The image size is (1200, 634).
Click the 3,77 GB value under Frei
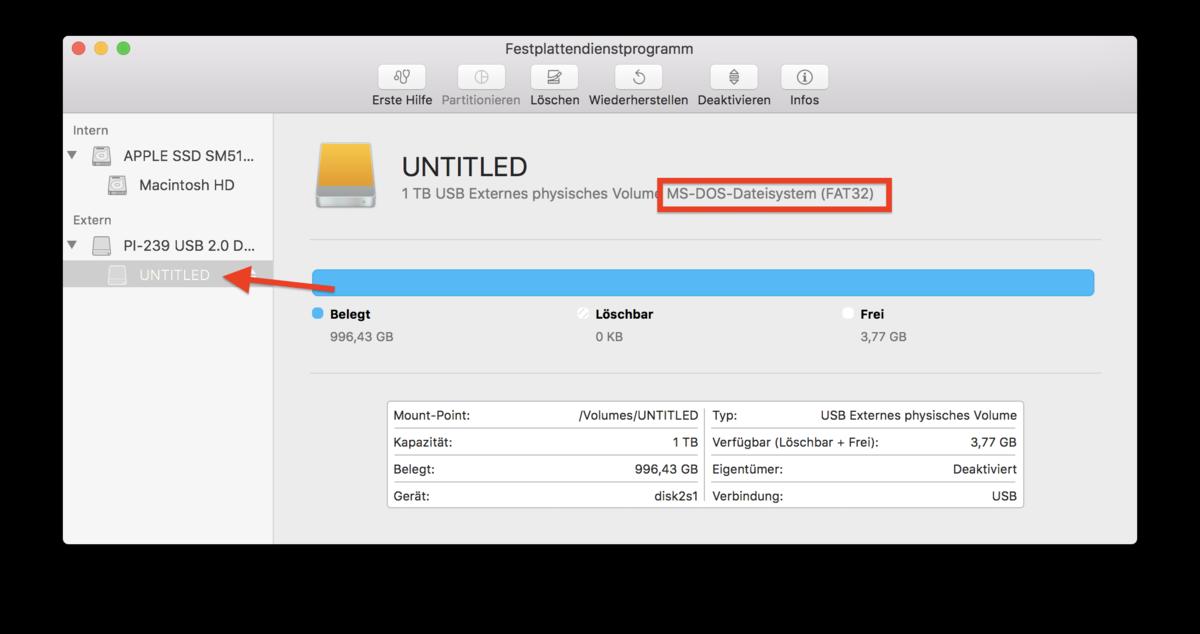pos(883,337)
